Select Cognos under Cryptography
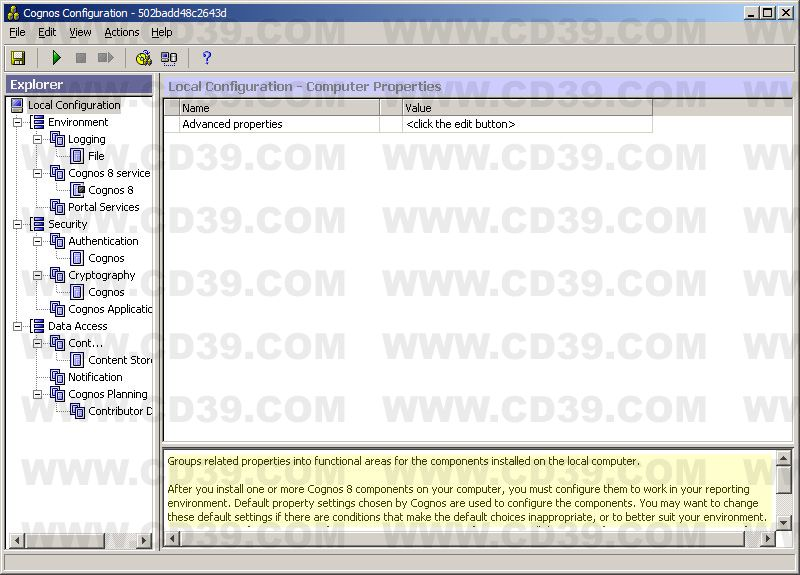Image resolution: width=800 pixels, height=575 pixels. click(106, 292)
